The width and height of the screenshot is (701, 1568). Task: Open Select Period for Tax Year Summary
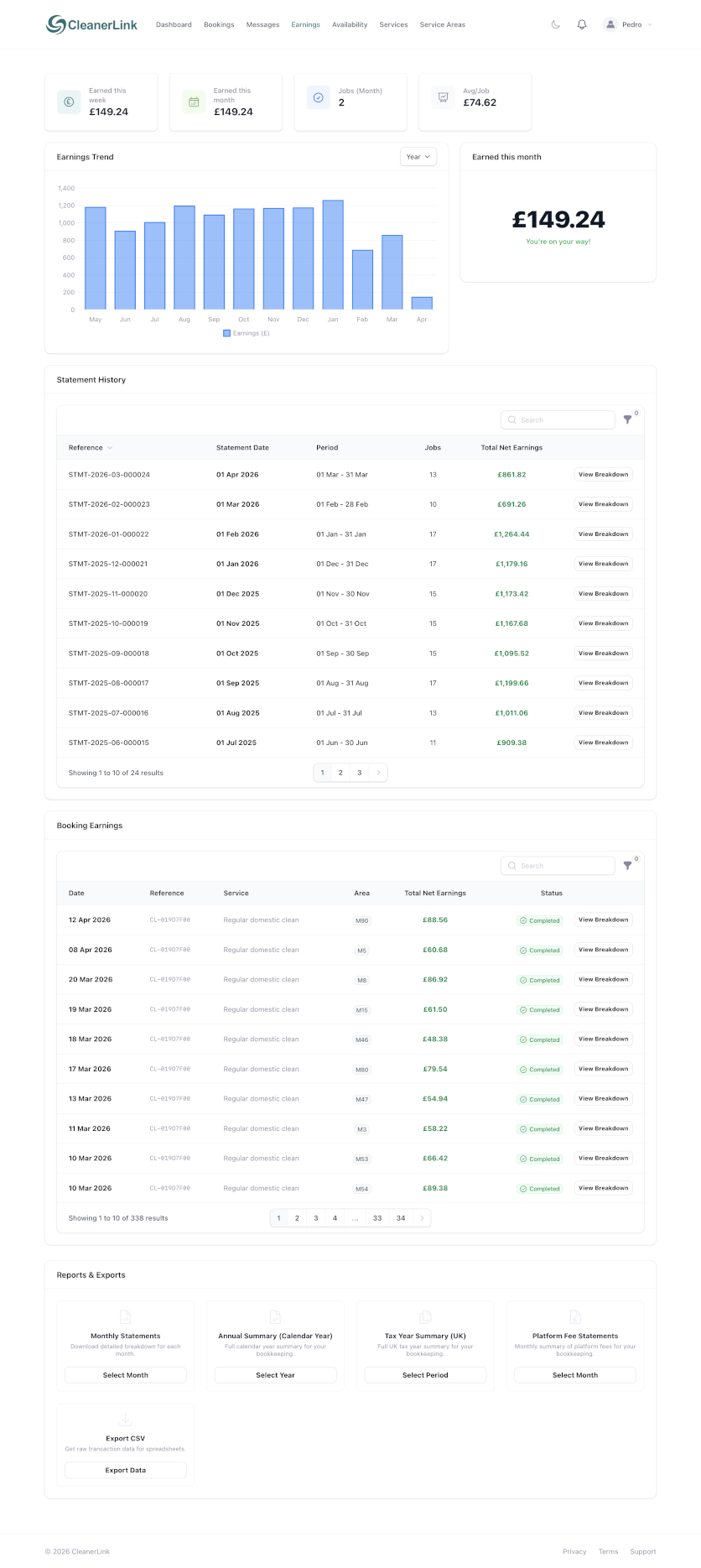tap(425, 1375)
